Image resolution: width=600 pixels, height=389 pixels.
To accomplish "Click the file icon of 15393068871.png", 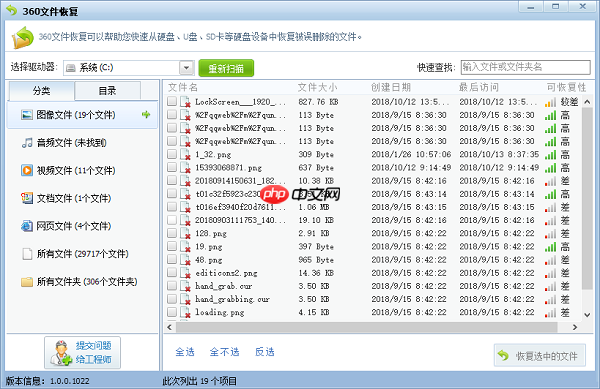I will [186, 168].
